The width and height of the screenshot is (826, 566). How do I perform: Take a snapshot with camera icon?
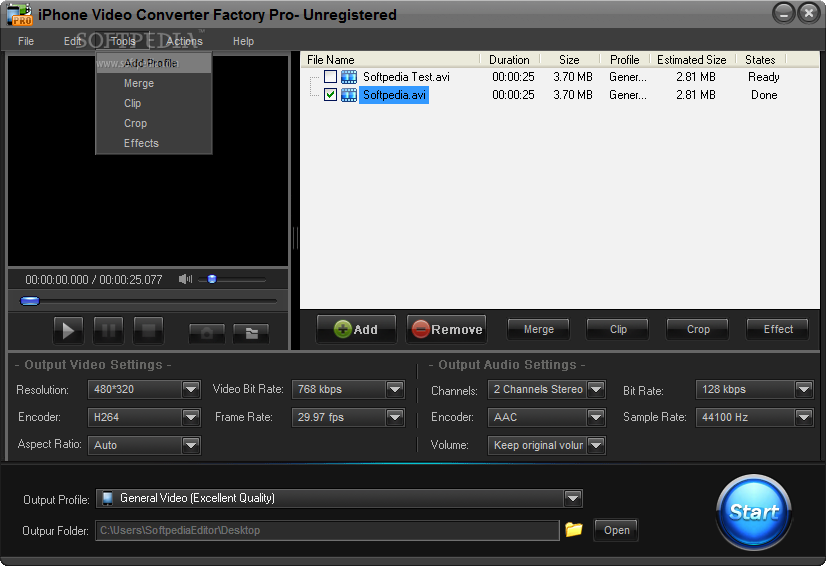tap(207, 333)
